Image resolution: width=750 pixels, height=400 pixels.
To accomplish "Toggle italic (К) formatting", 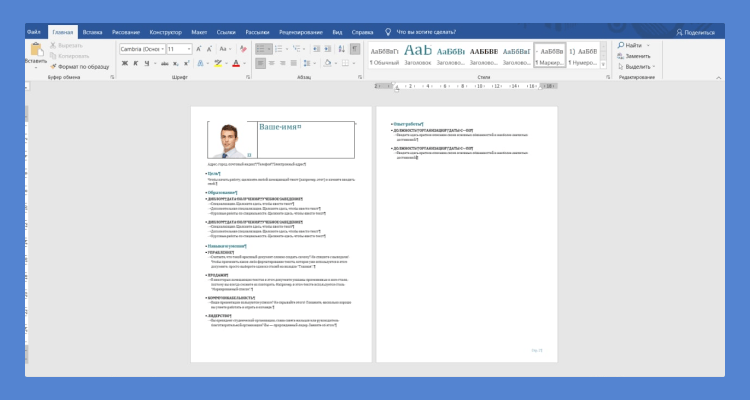I will 135,63.
